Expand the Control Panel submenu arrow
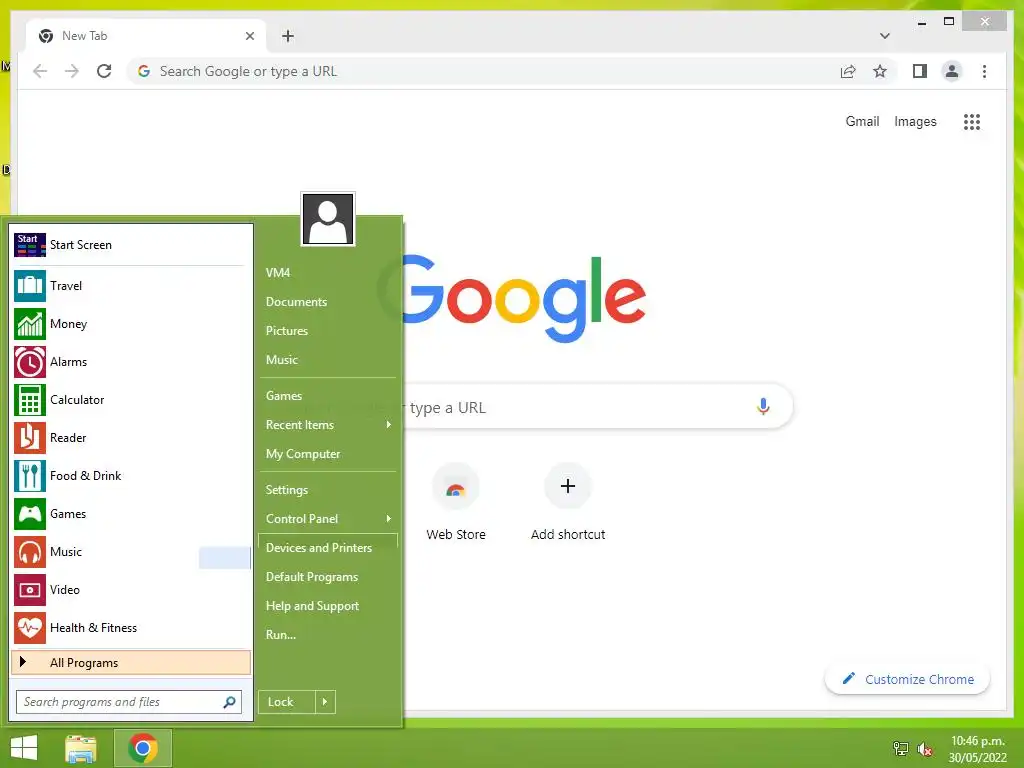The height and width of the screenshot is (768, 1024). 389,519
